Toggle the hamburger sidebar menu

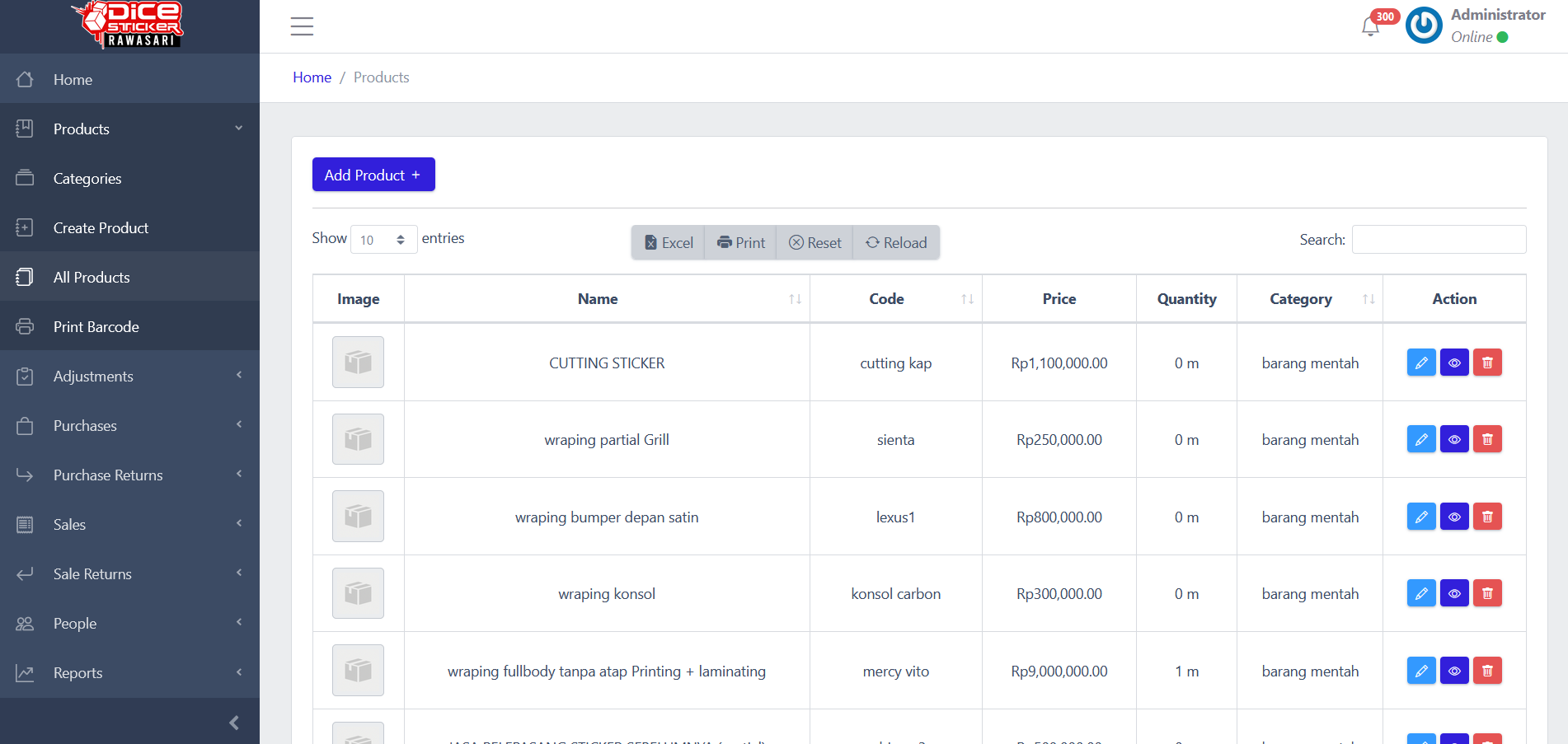(x=302, y=26)
